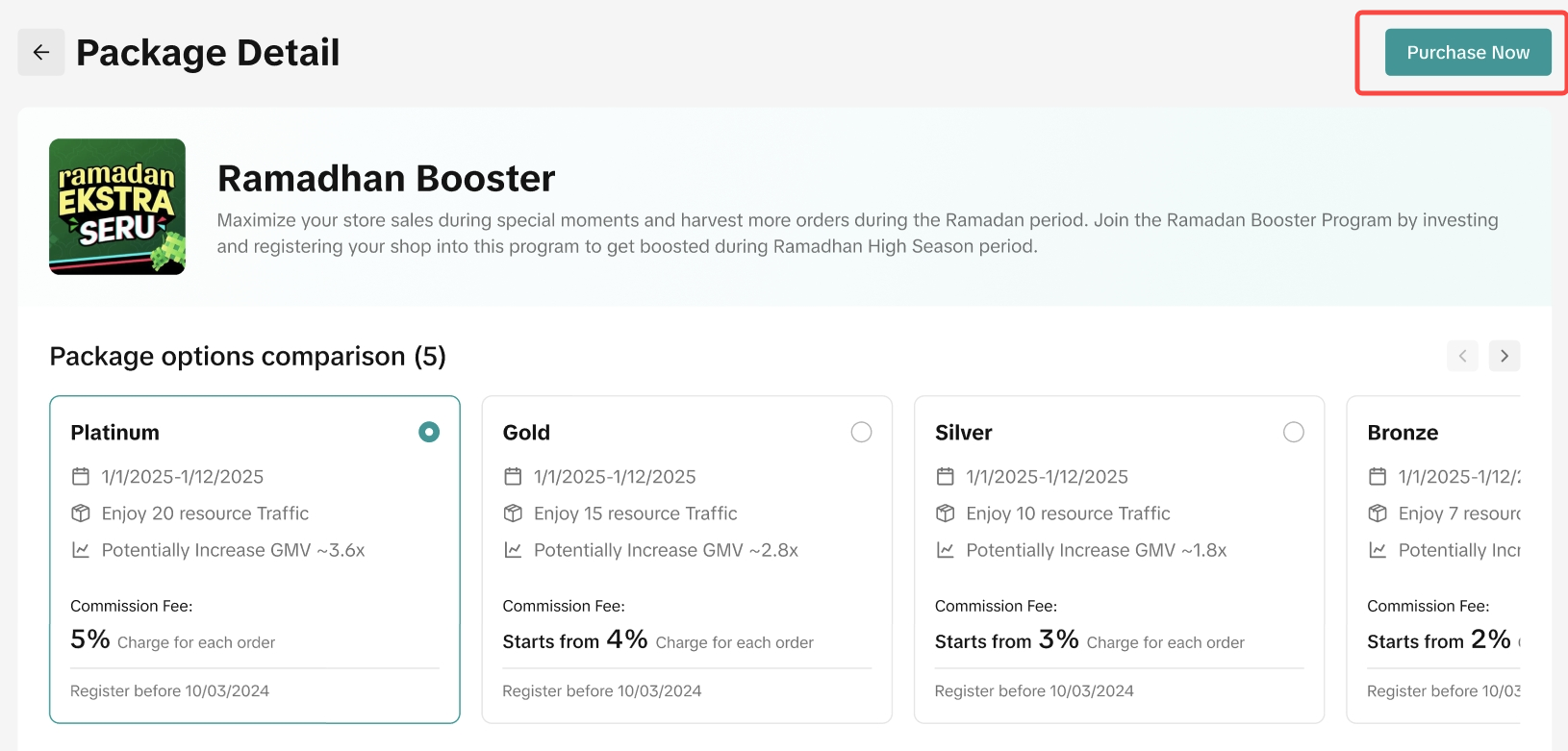Viewport: 1568px width, 751px height.
Task: Select the Gold package radio button
Action: coord(861,433)
